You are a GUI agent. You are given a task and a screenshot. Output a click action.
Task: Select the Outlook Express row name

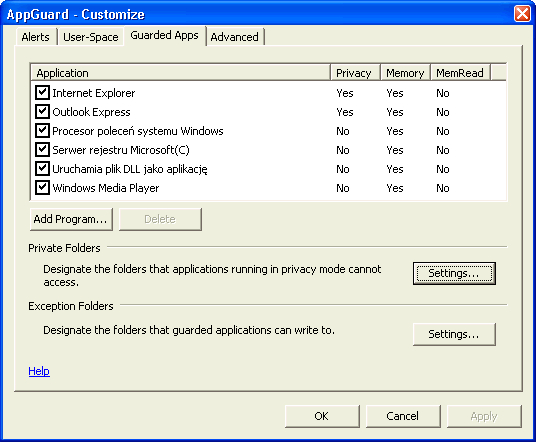[x=91, y=112]
